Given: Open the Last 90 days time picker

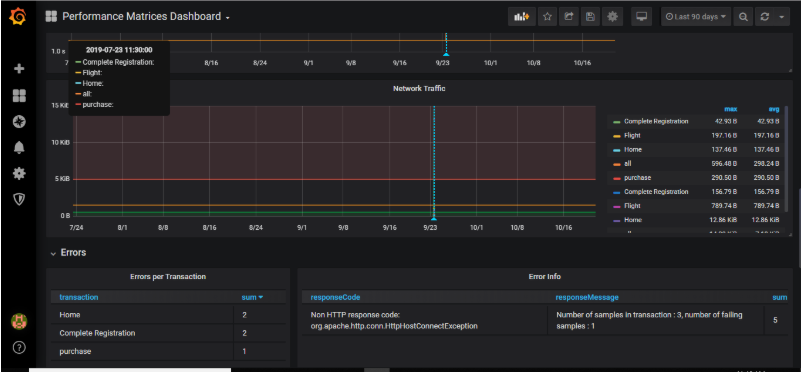Looking at the screenshot, I should coord(696,16).
